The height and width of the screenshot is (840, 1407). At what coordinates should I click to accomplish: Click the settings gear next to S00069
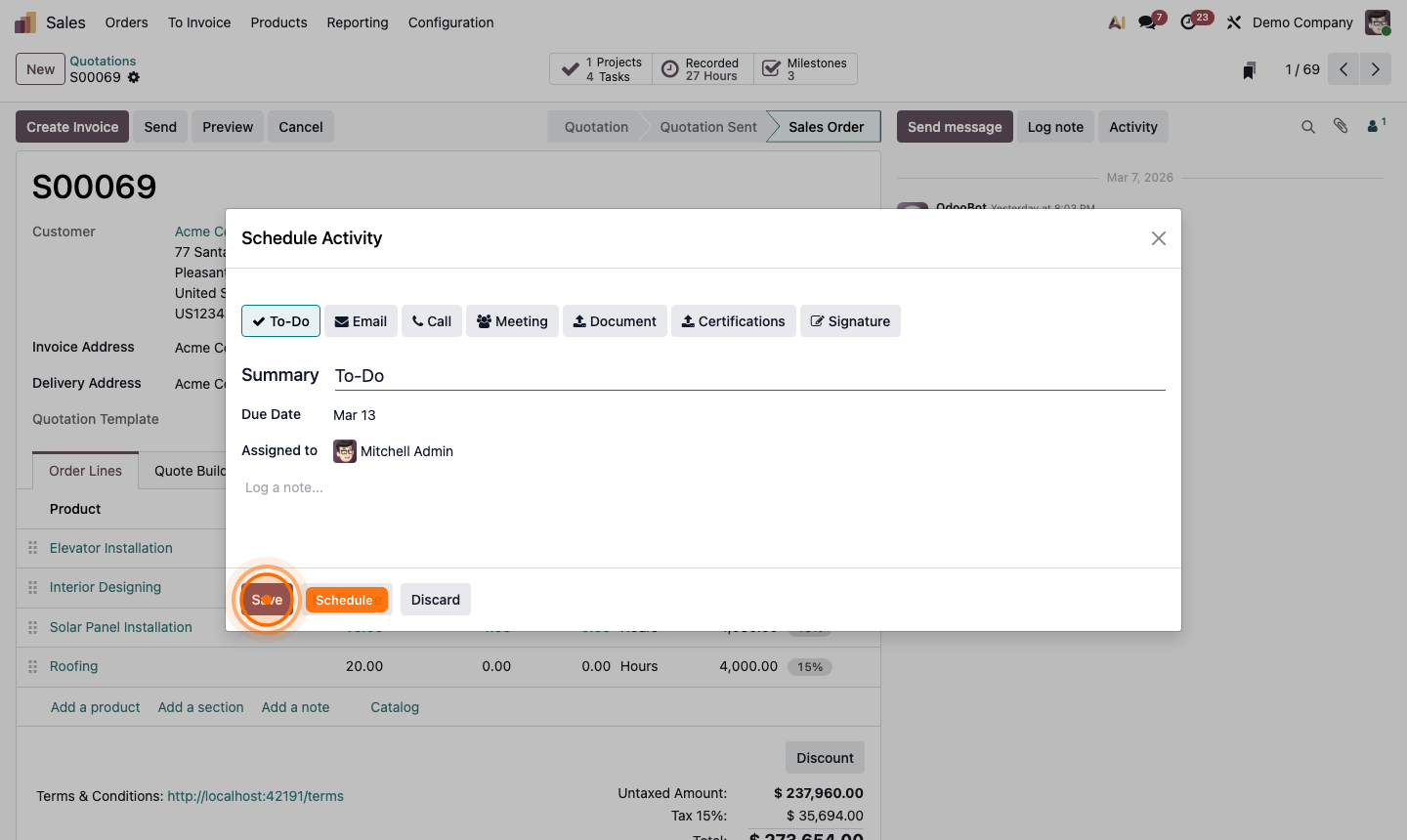132,77
